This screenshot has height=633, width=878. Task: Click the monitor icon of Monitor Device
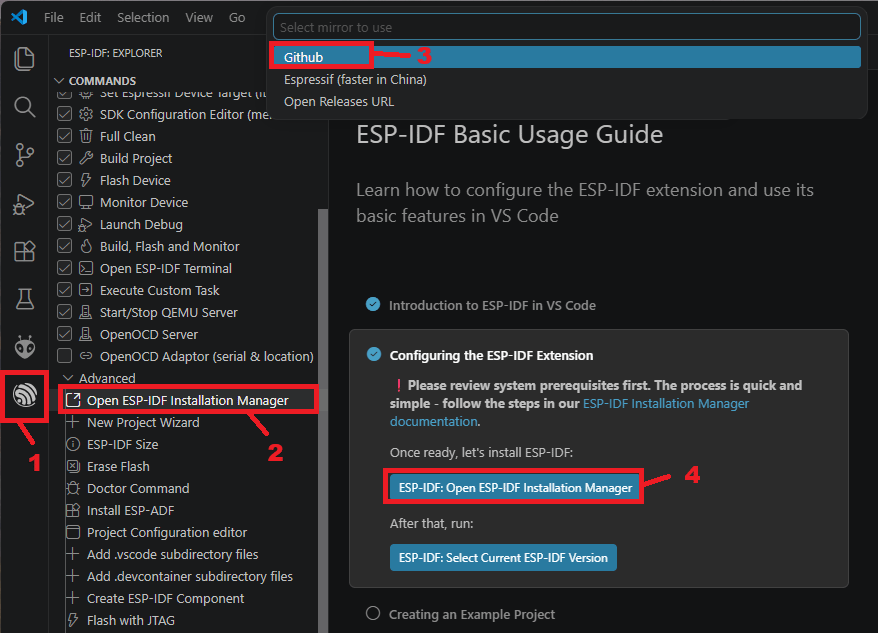86,202
